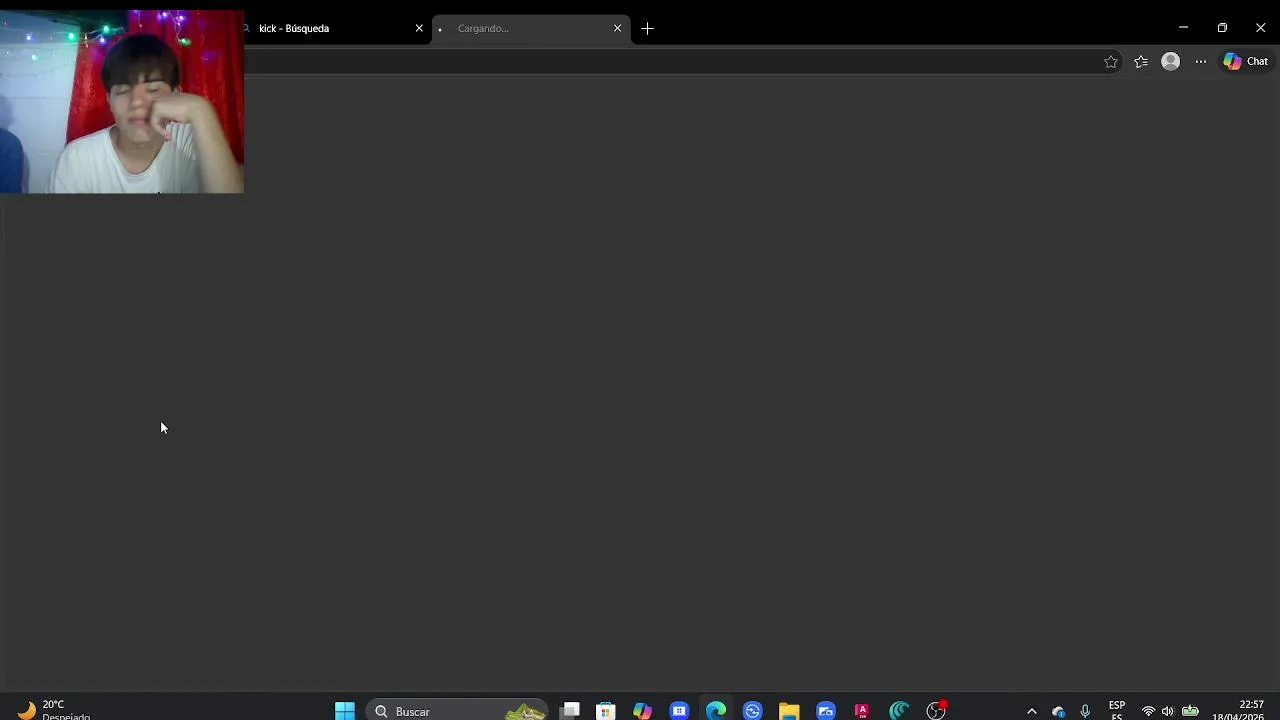Switch to the Cargando... tab
The image size is (1280, 720).
[531, 28]
